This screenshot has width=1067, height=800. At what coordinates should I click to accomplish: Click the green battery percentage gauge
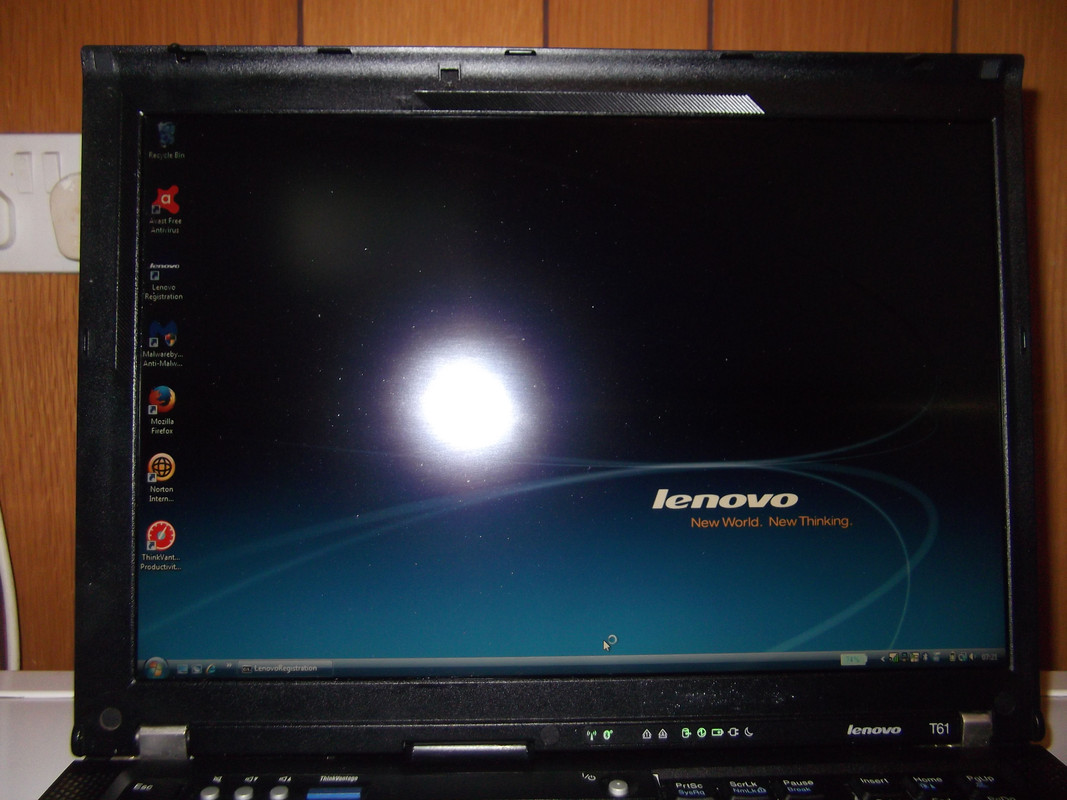coord(853,659)
